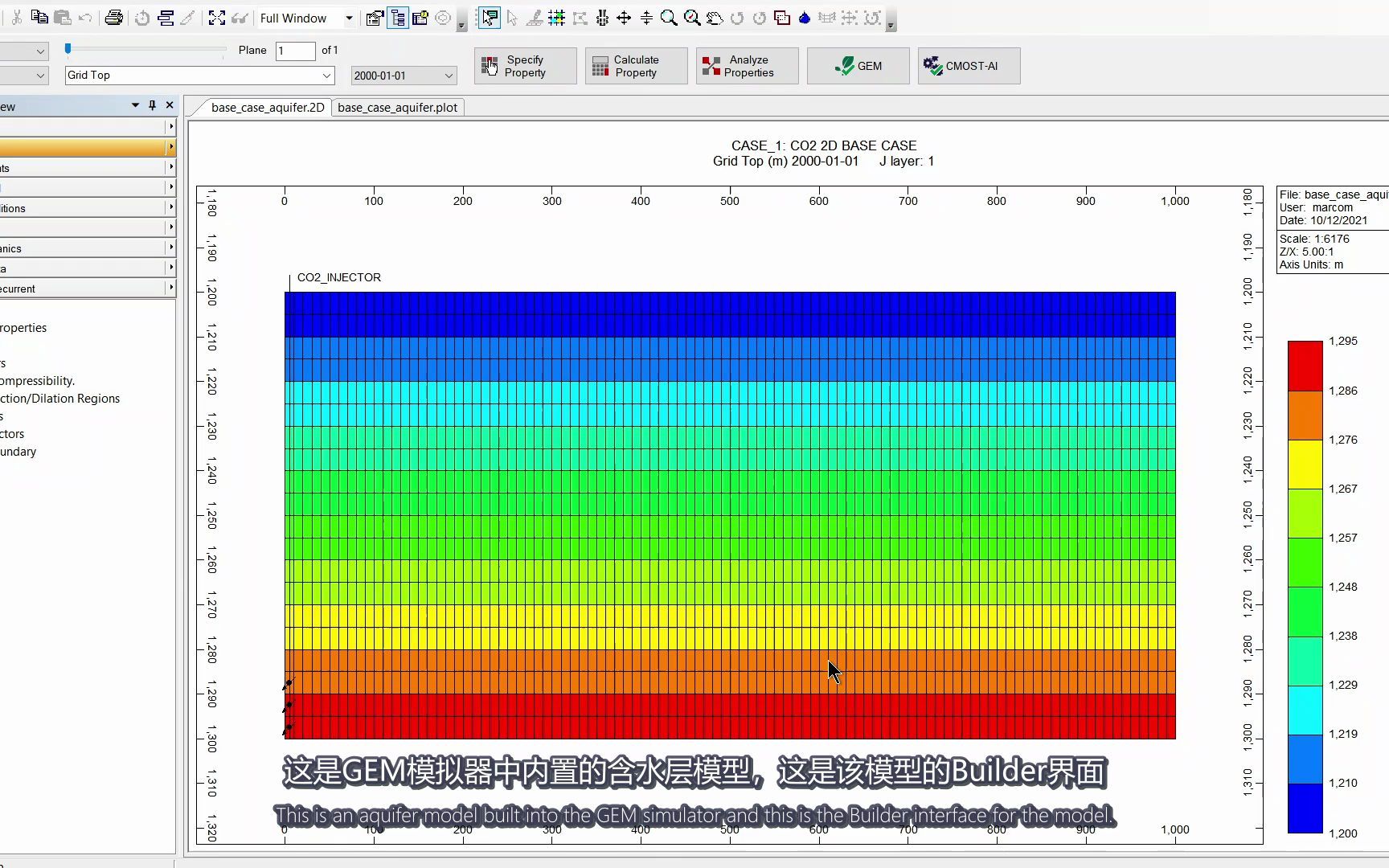Click the 'Scale: 1:6176' info text

(1314, 239)
